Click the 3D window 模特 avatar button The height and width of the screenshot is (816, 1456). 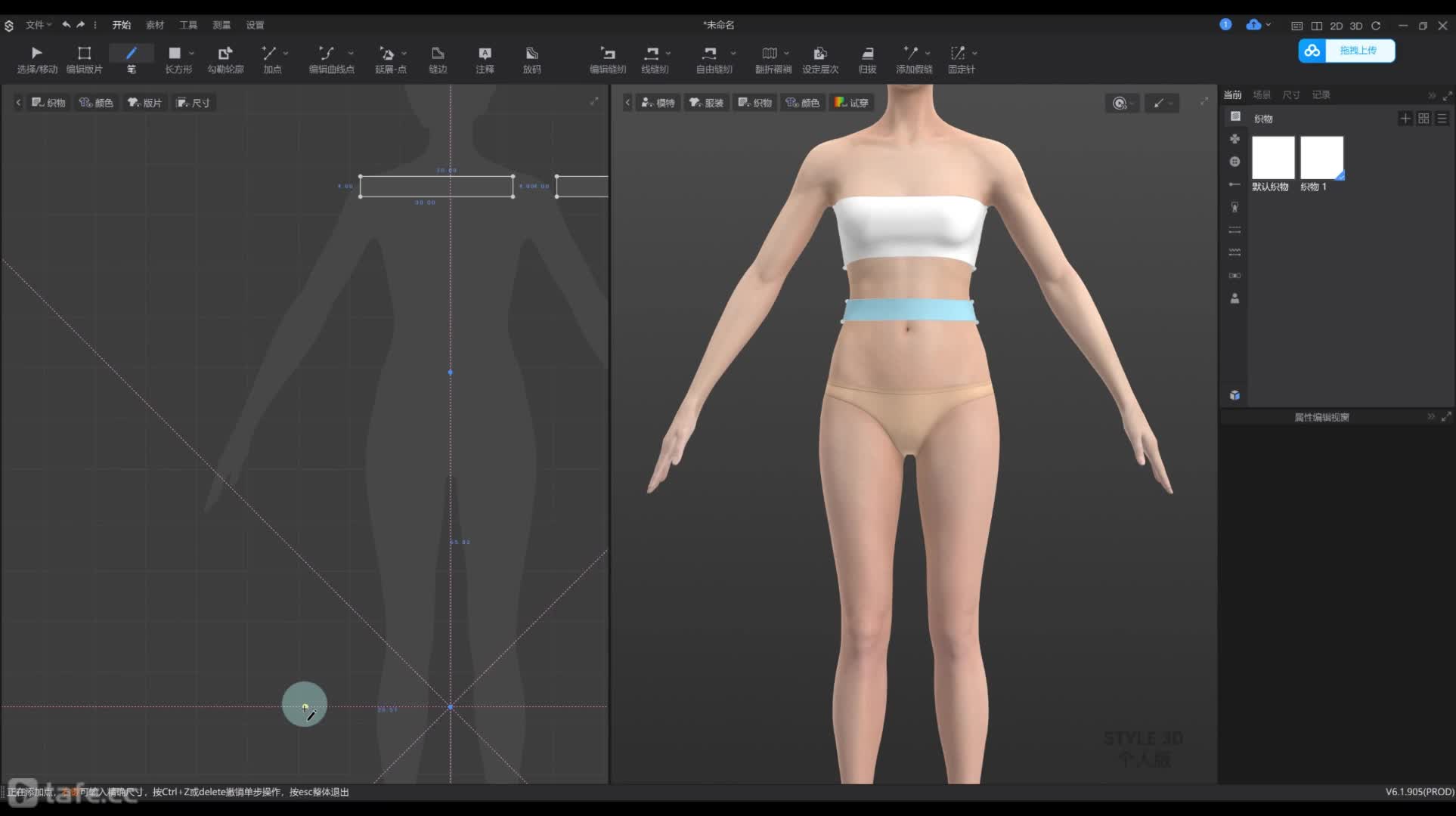658,103
